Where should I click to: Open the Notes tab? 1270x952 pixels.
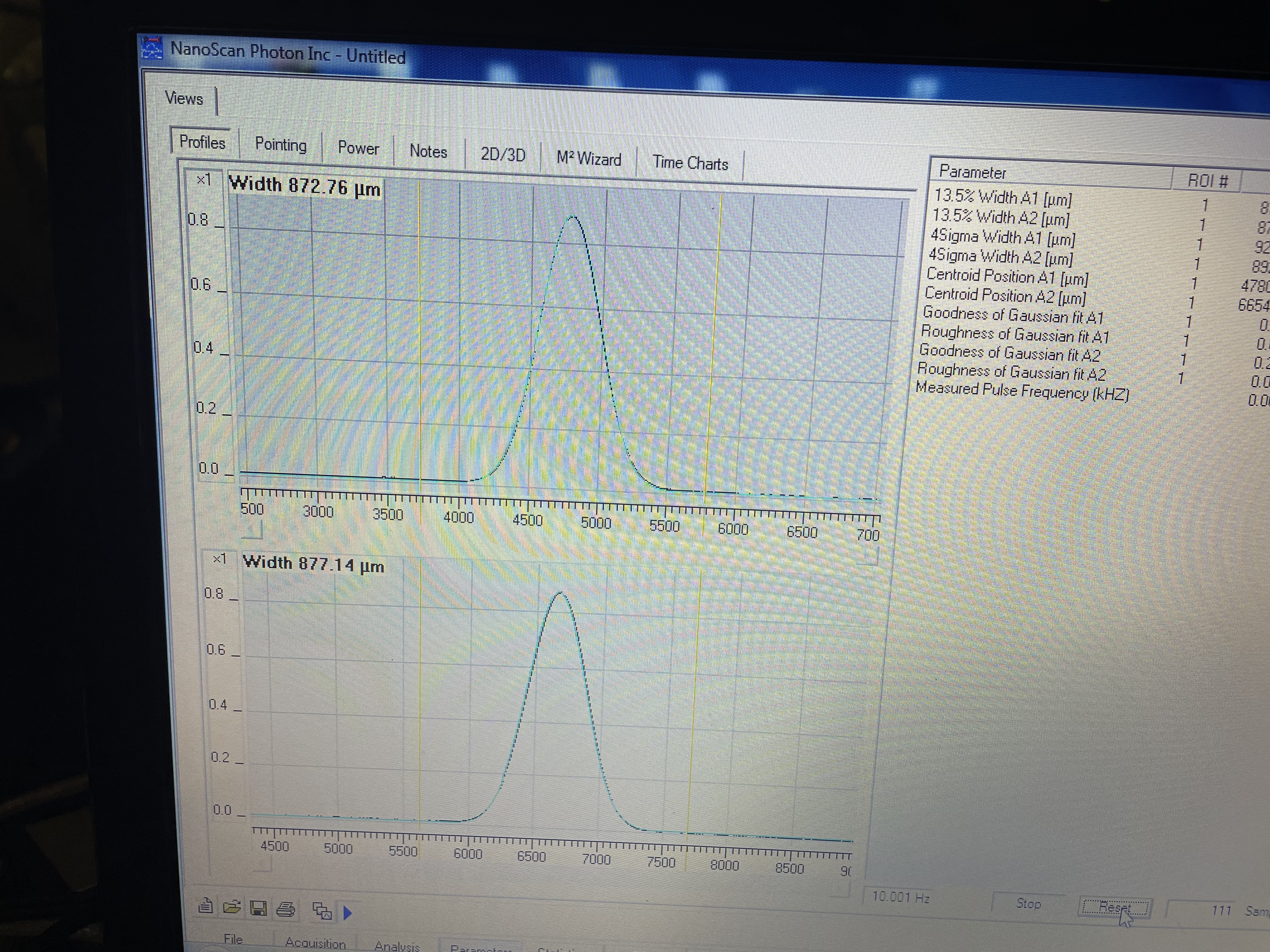click(x=428, y=151)
